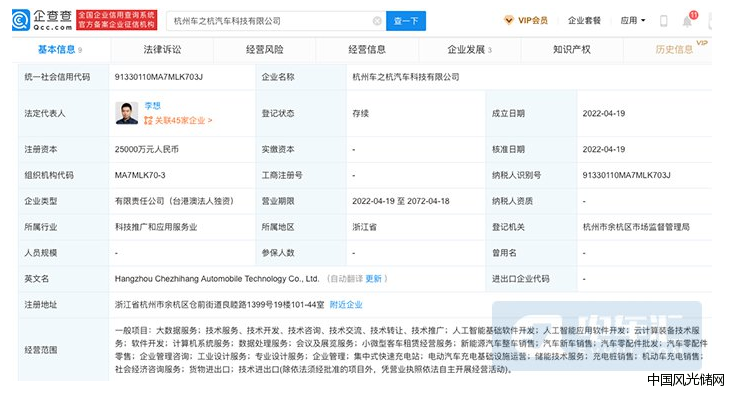Click the 更新 link next to English name
Screen dimensions: 733x410
click(374, 279)
